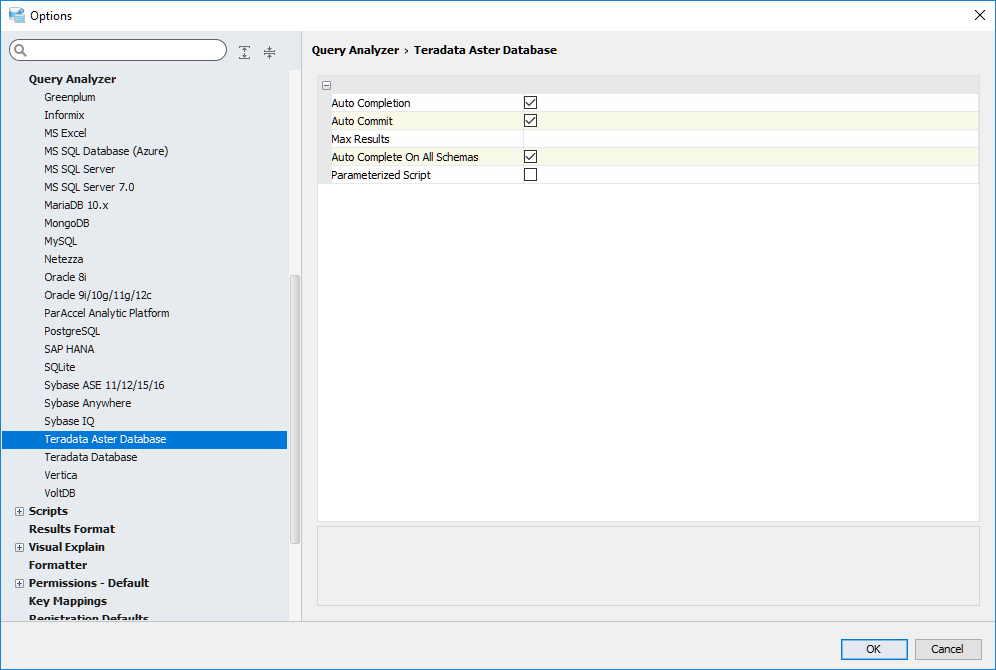Expand Permissions - Default node
The width and height of the screenshot is (996, 670).
tap(19, 583)
